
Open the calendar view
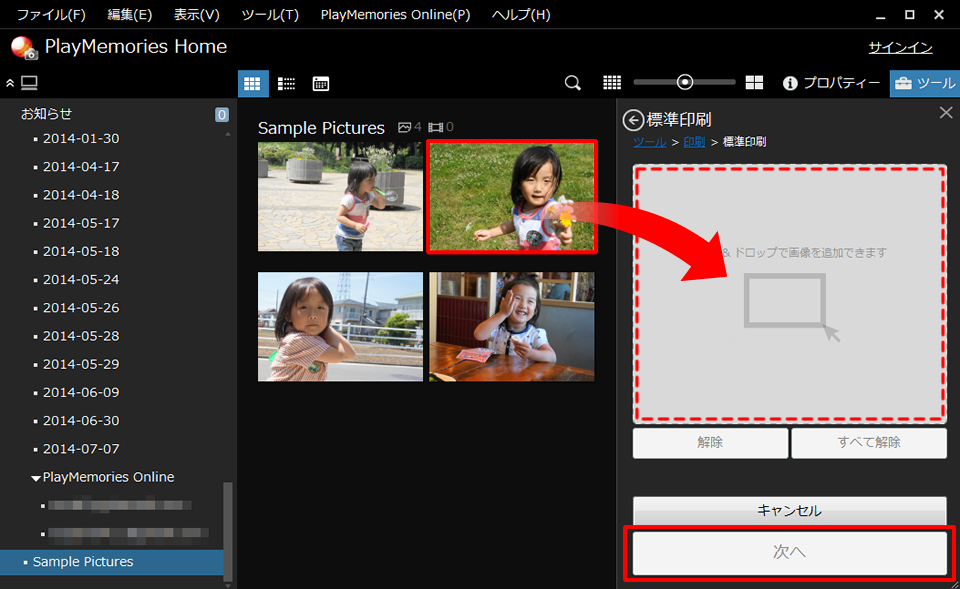coord(320,83)
